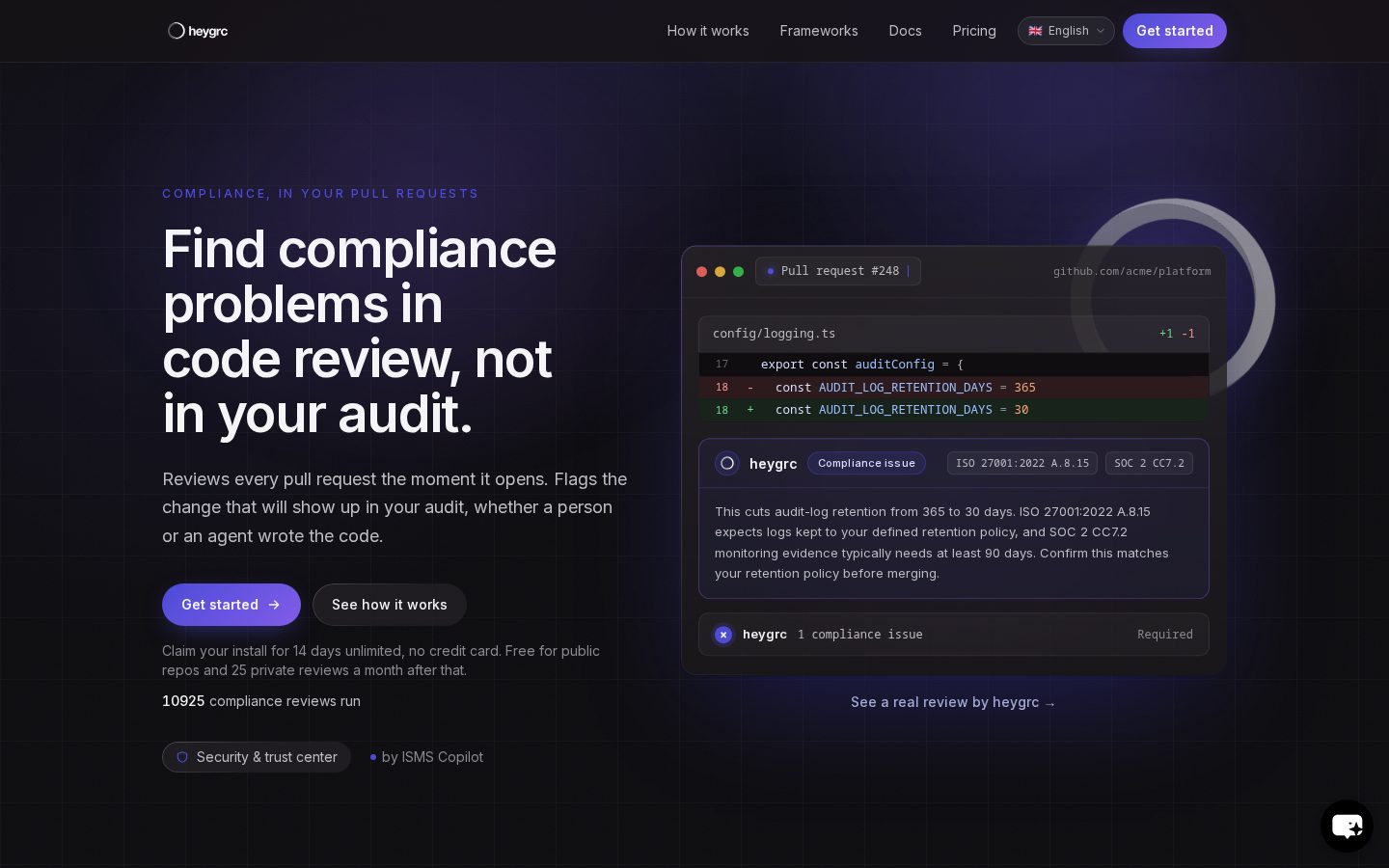Click the config/logging.ts file name
The image size is (1389, 868).
(x=774, y=334)
